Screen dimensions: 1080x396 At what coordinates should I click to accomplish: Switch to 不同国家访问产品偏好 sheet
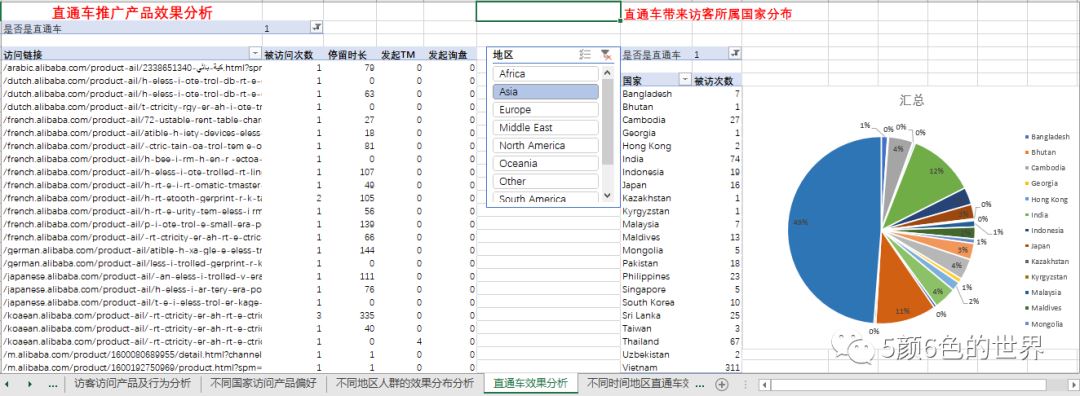click(x=264, y=384)
